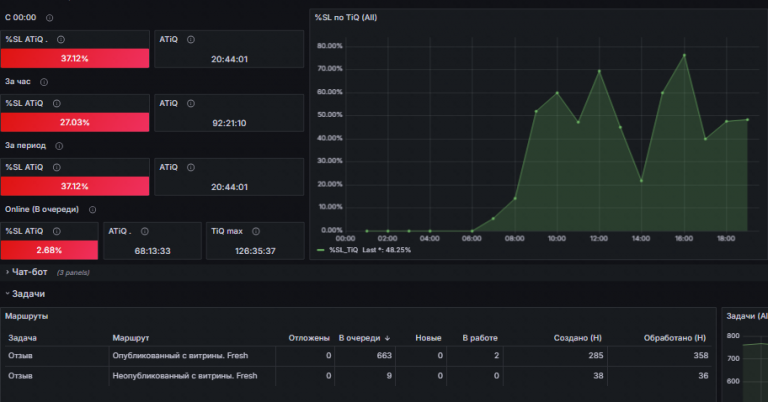Click info icon beside За час heading

(x=44, y=82)
